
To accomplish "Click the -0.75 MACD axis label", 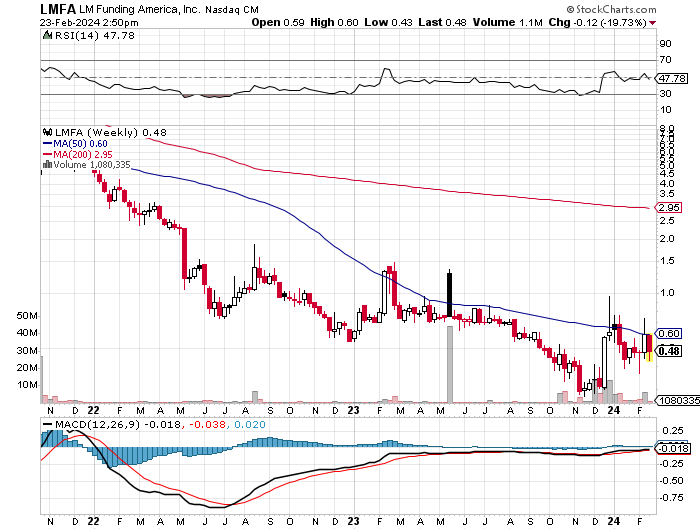I will point(672,497).
